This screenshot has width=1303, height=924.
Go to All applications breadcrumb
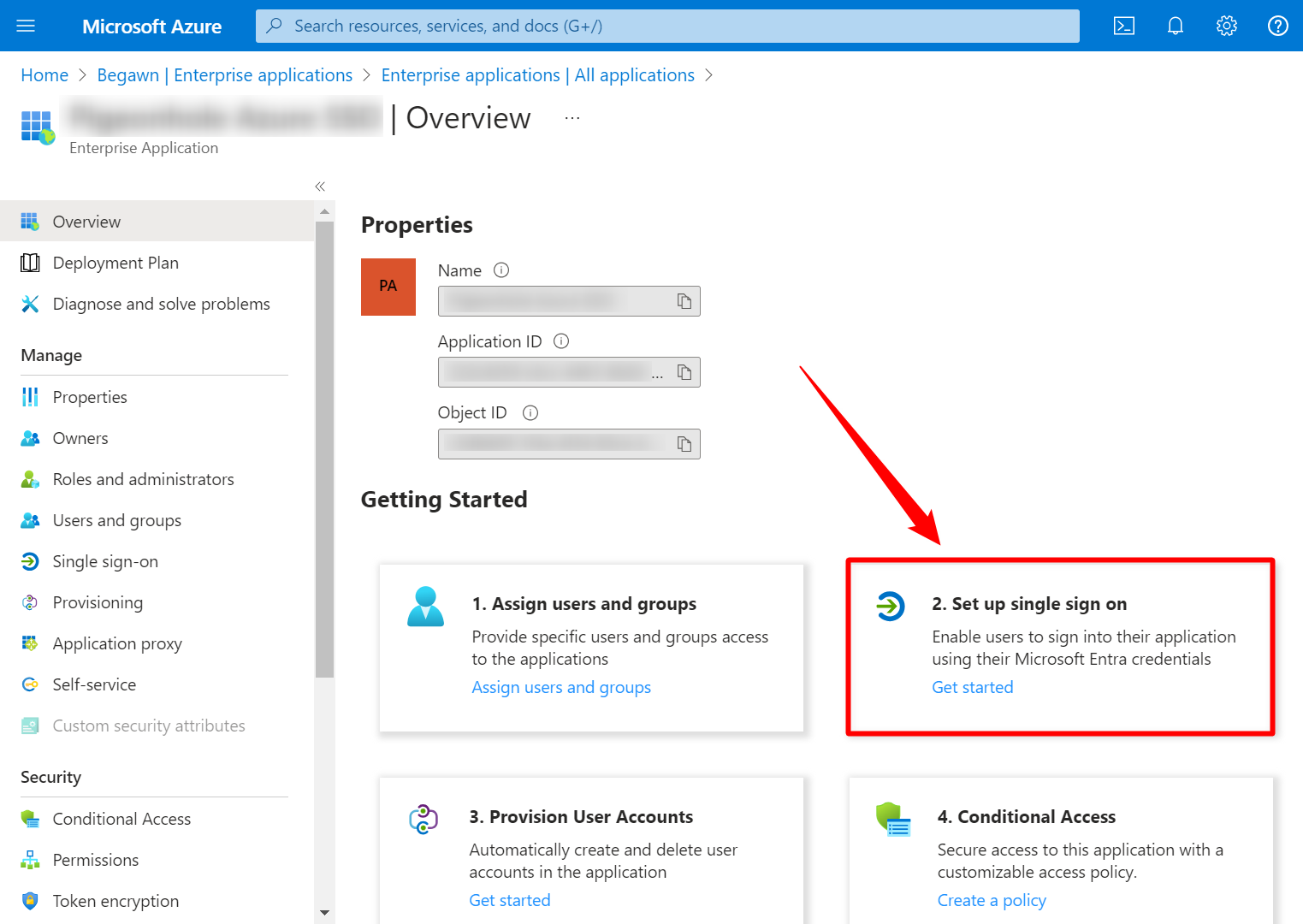pyautogui.click(x=538, y=75)
